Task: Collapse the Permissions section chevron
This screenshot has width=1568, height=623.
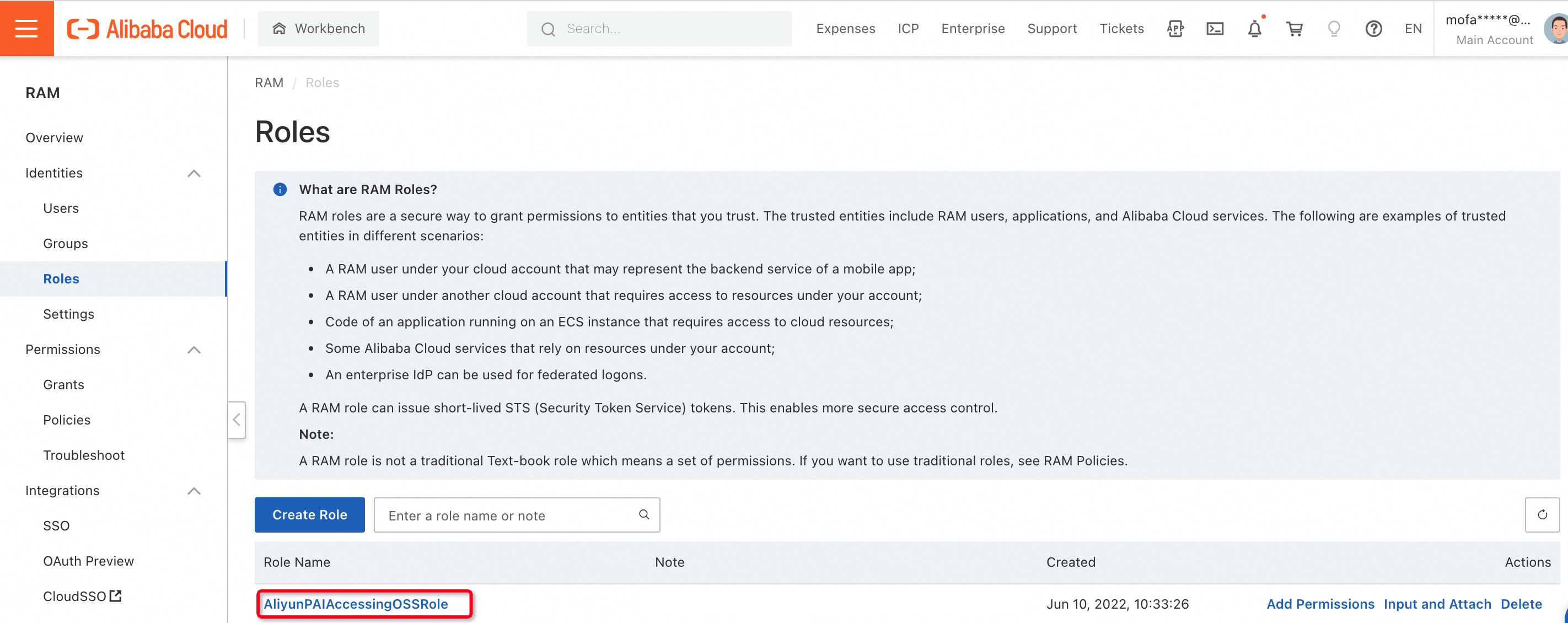Action: [x=194, y=350]
